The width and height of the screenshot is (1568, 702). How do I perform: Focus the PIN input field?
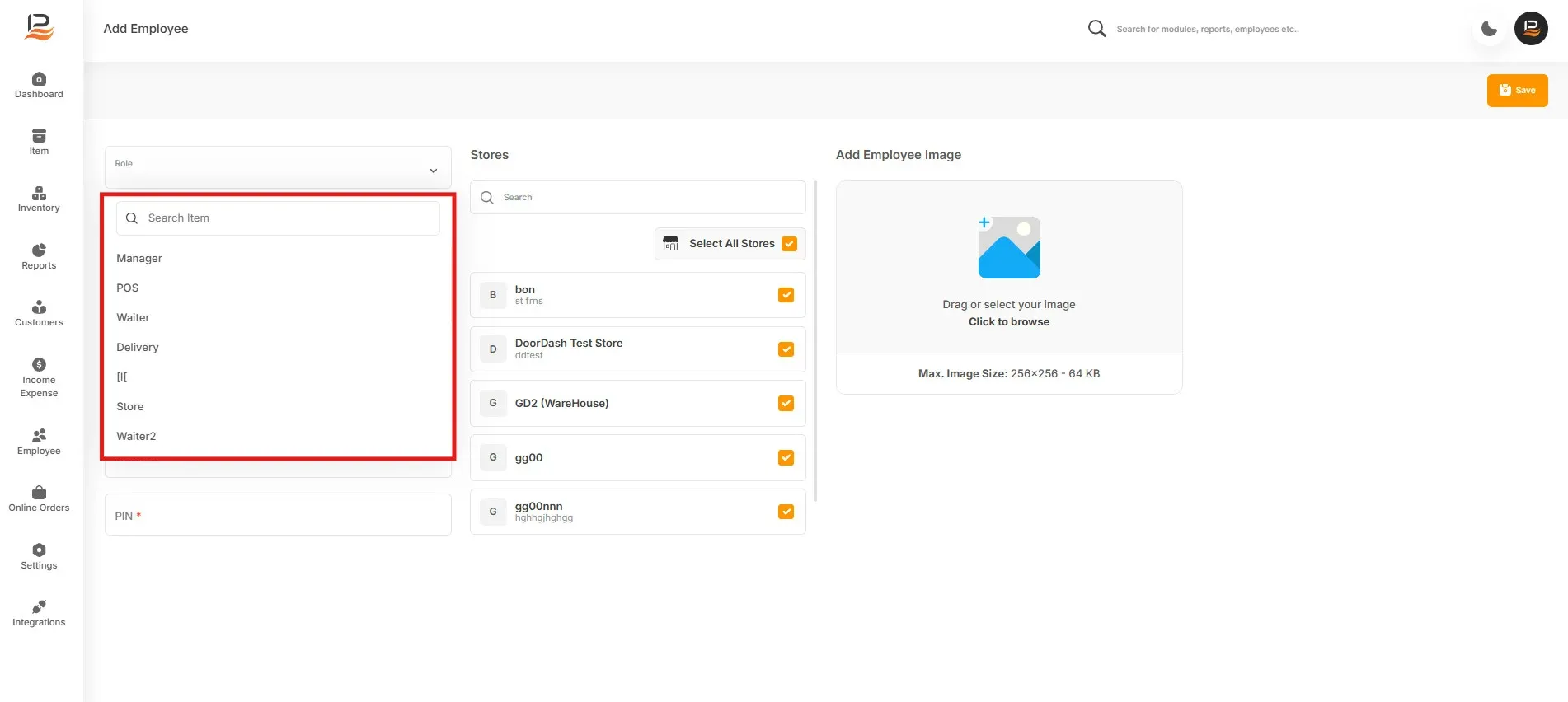278,515
